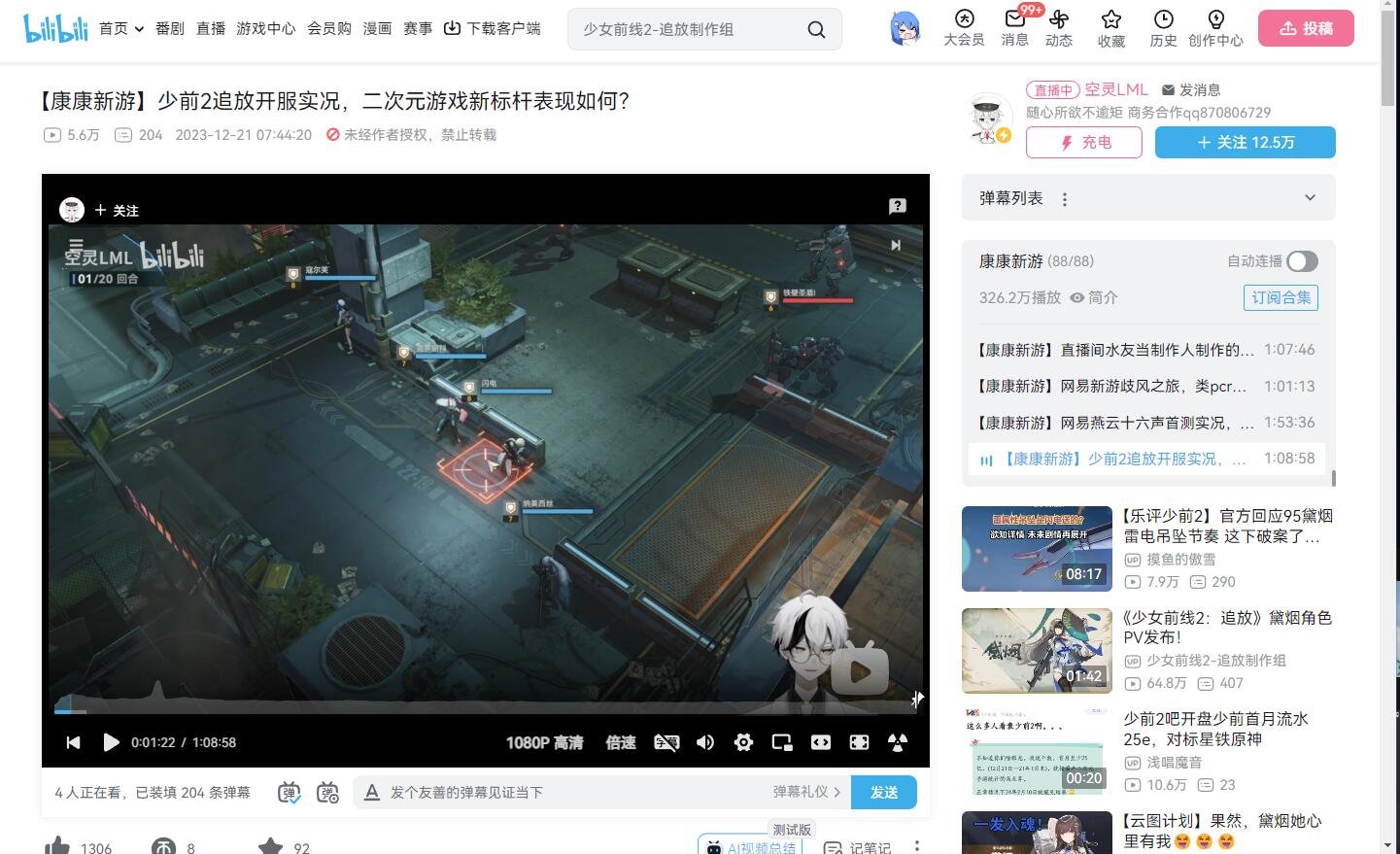Image resolution: width=1400 pixels, height=854 pixels.
Task: Open 弹幕礼仪 danmaku etiquette dropdown
Action: (804, 792)
